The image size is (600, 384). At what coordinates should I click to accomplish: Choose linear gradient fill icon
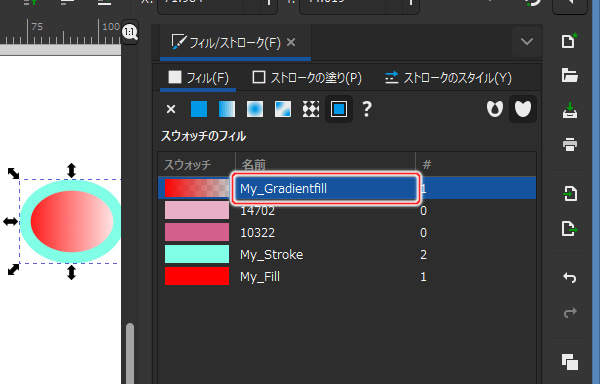pos(227,109)
